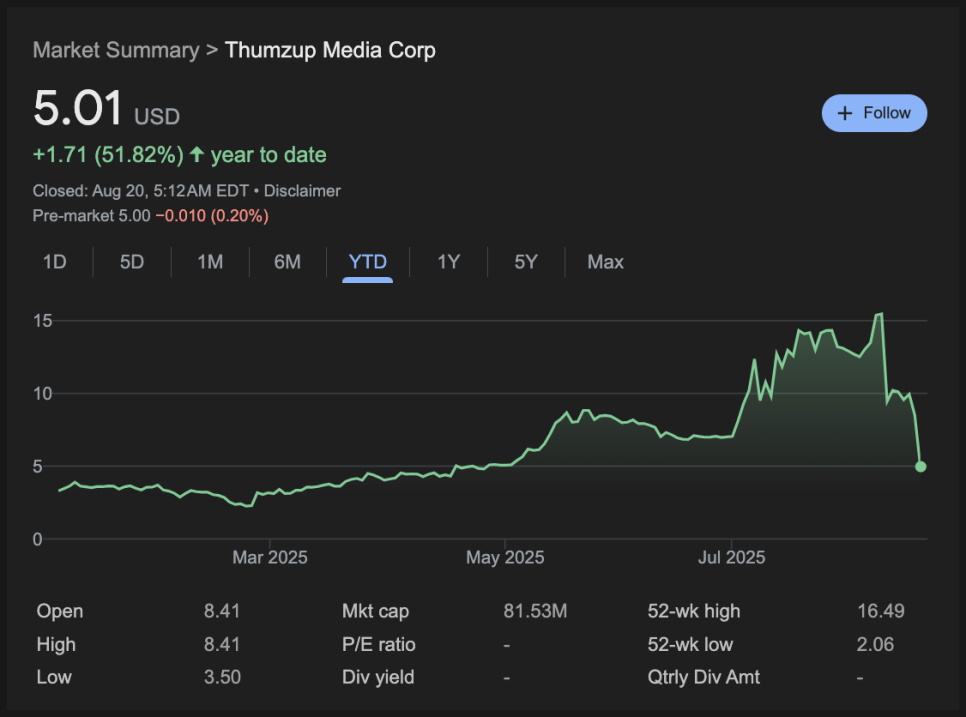The width and height of the screenshot is (966, 717).
Task: Click the Mar 2025 axis label
Action: [270, 557]
